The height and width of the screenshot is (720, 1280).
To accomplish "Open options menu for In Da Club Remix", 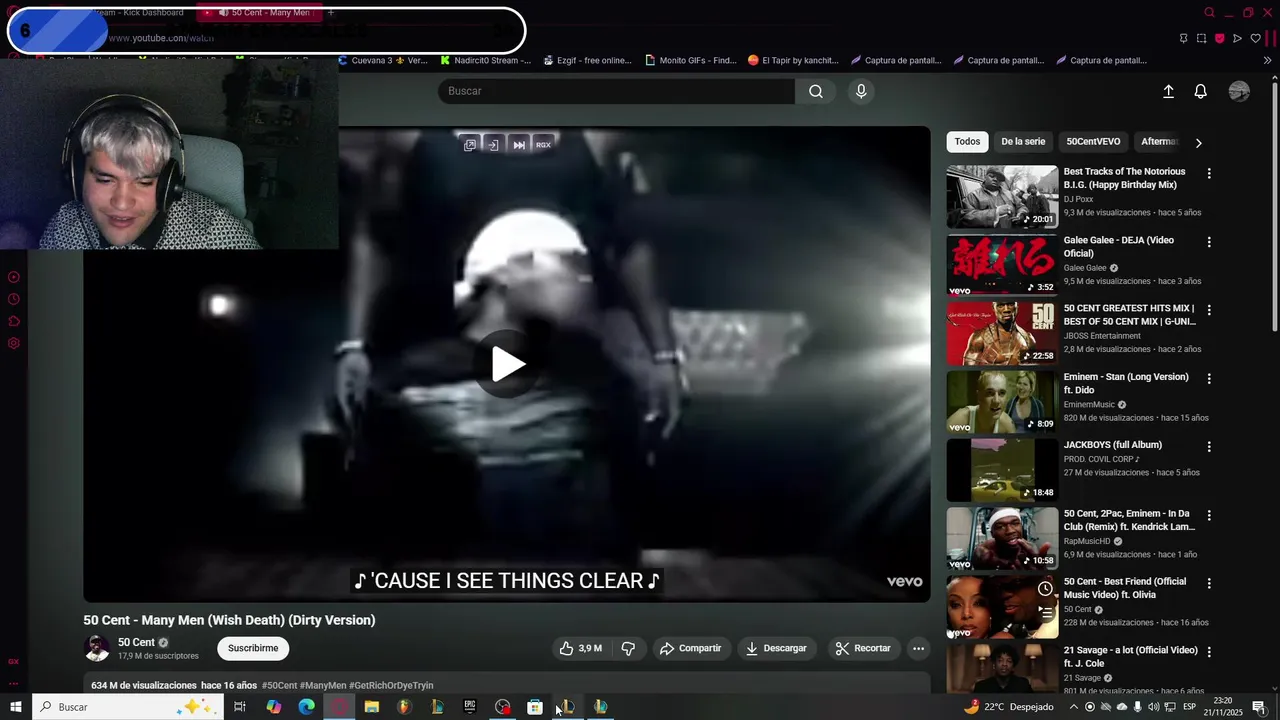I will 1209,515.
